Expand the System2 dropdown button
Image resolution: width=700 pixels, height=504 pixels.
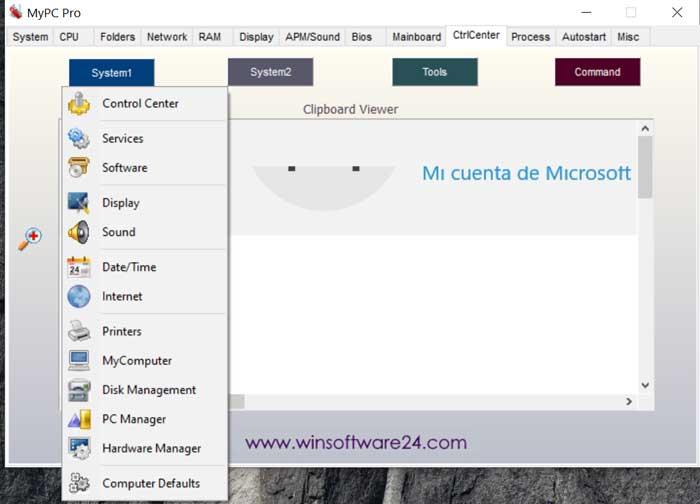271,72
